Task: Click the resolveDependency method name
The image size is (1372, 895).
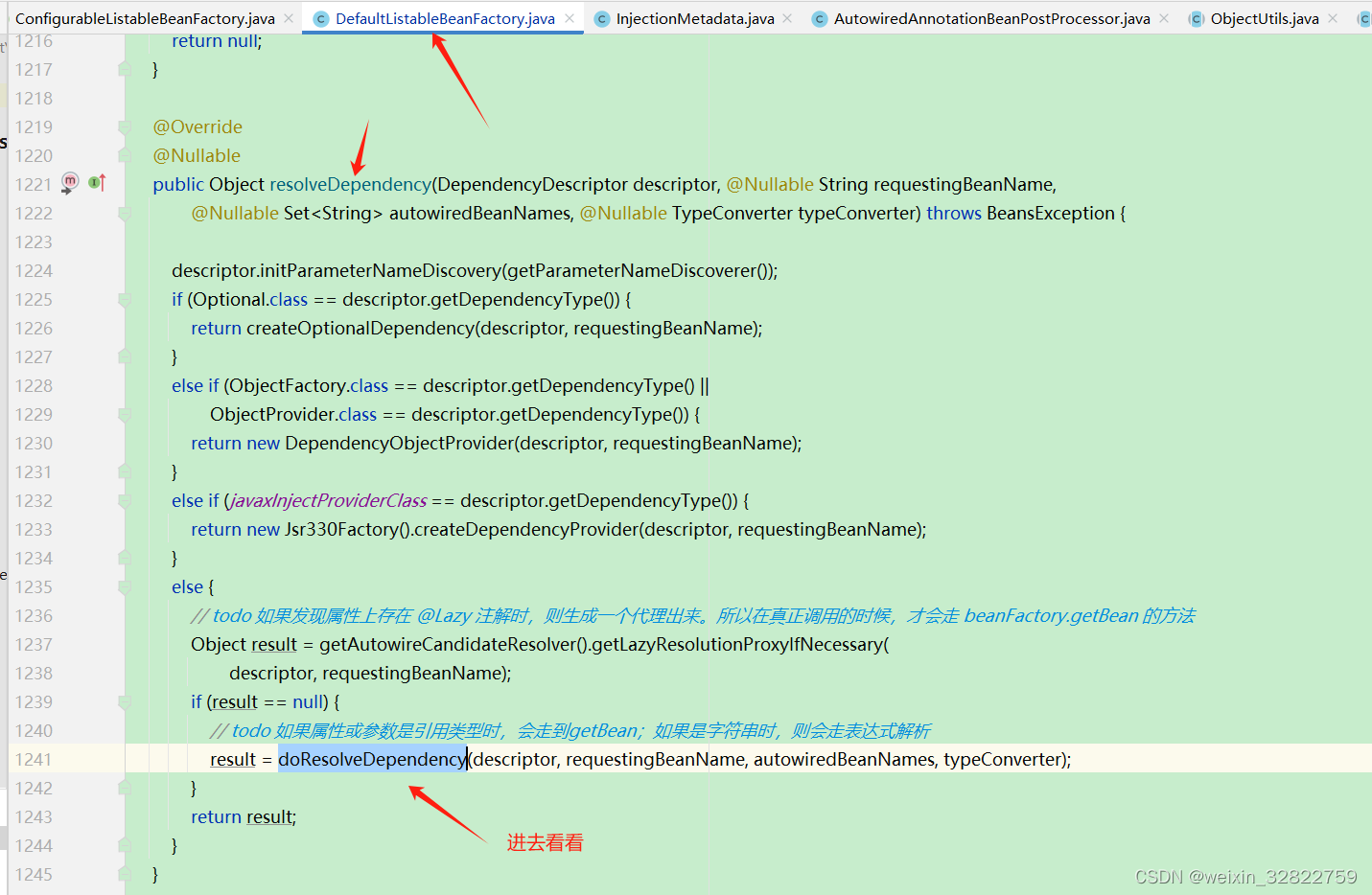Action: (350, 184)
